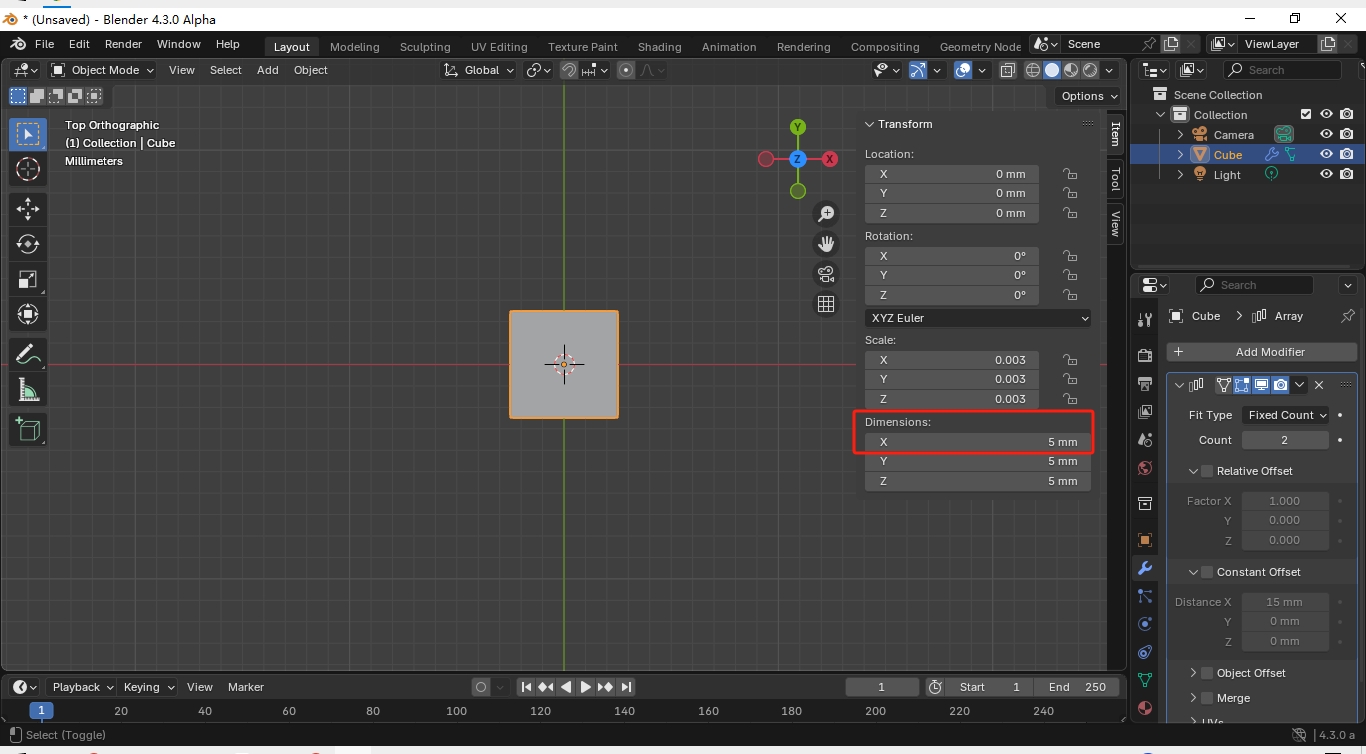
Task: Open the File menu
Action: pyautogui.click(x=44, y=45)
